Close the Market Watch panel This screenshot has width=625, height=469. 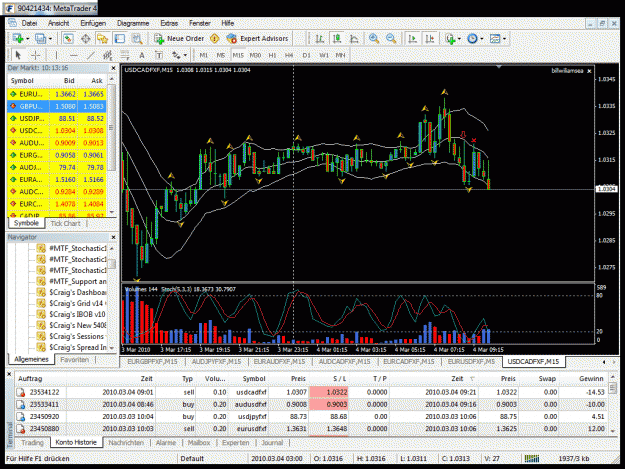[113, 68]
